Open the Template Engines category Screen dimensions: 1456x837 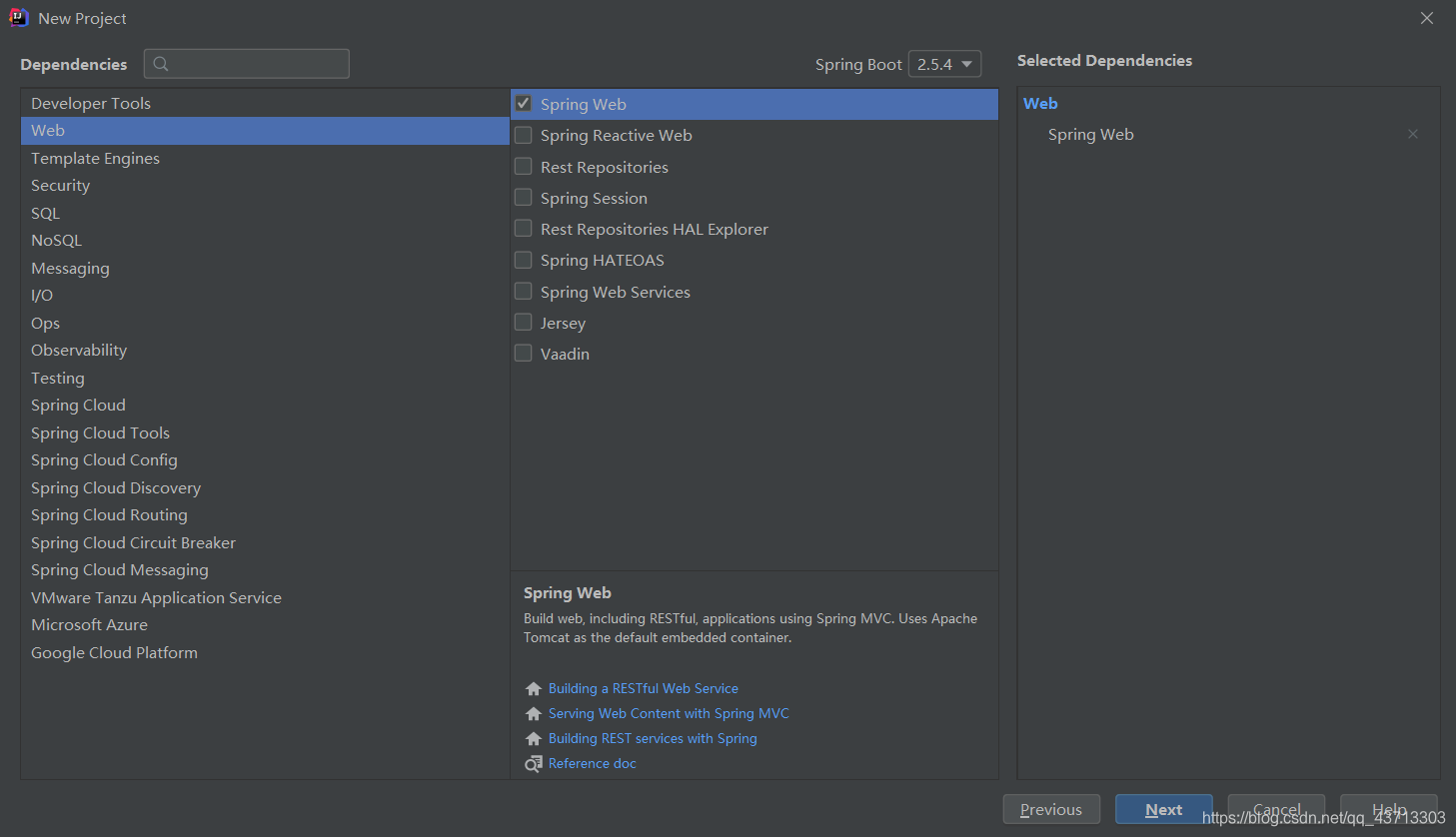[x=265, y=158]
